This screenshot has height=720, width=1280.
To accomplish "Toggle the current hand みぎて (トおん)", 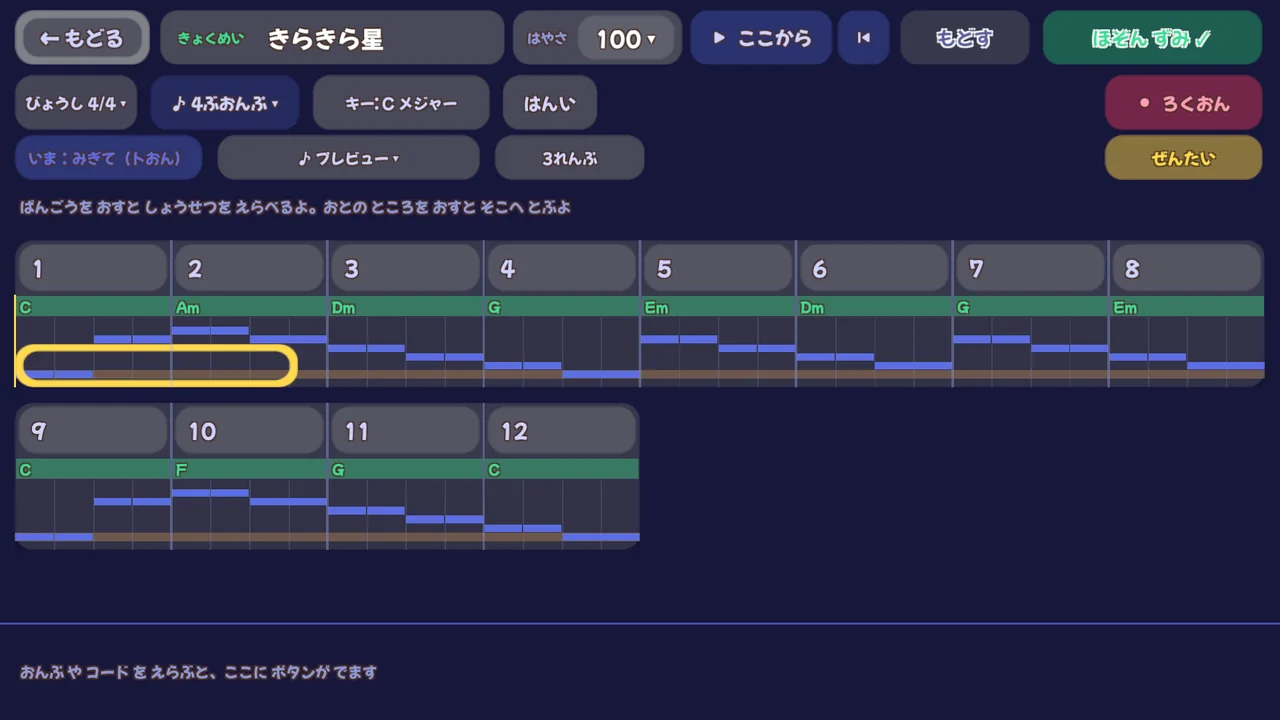I will pyautogui.click(x=109, y=158).
